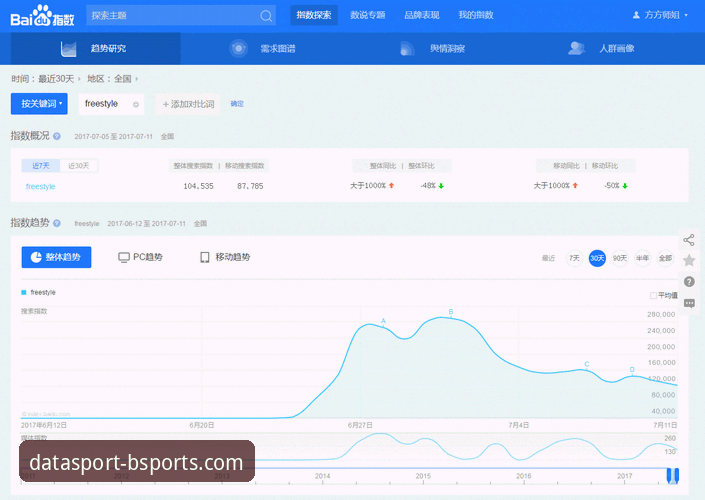The height and width of the screenshot is (500, 705).
Task: Choose the 30天 range option
Action: click(x=597, y=258)
